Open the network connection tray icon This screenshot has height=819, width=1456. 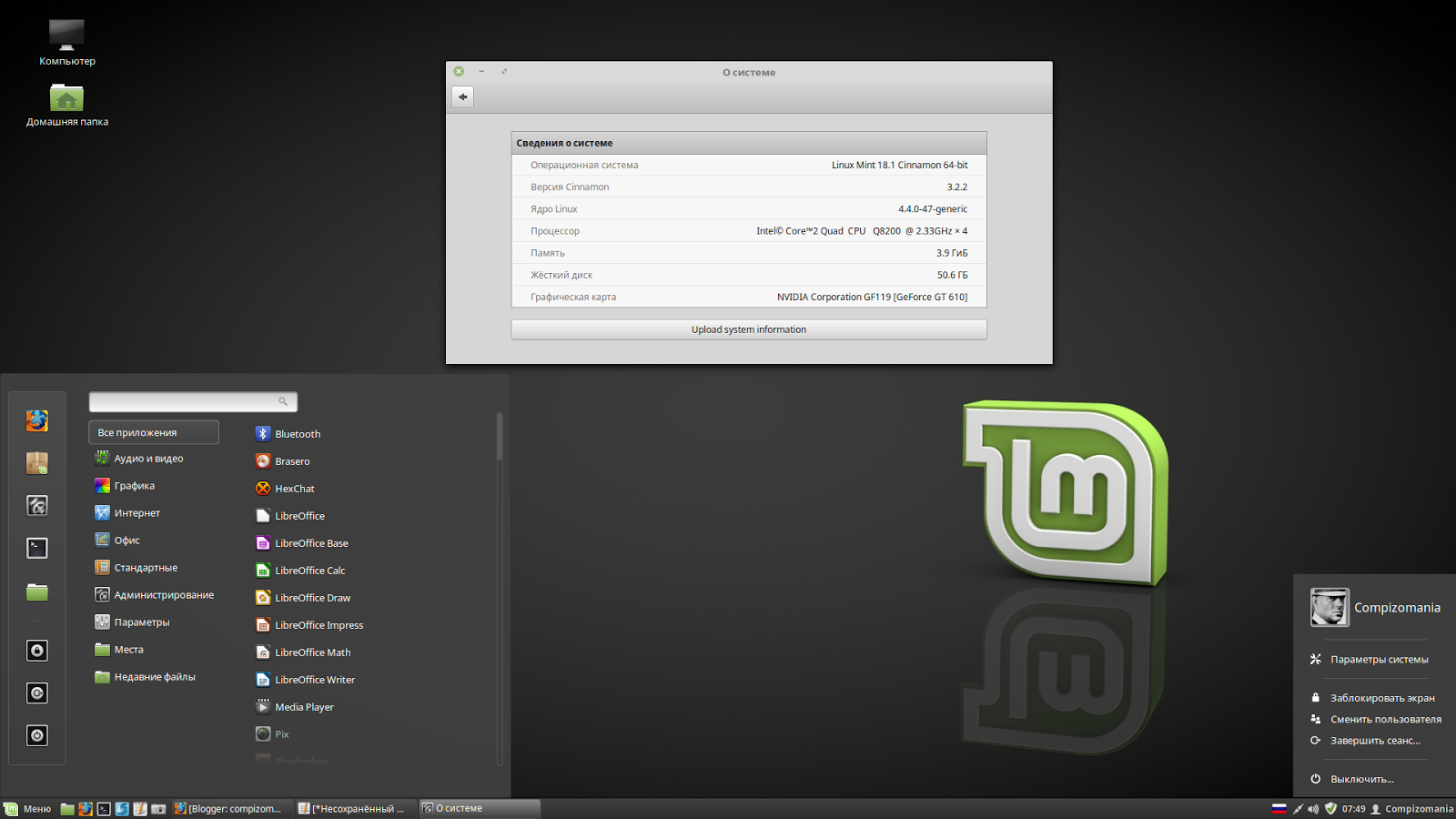point(1298,808)
